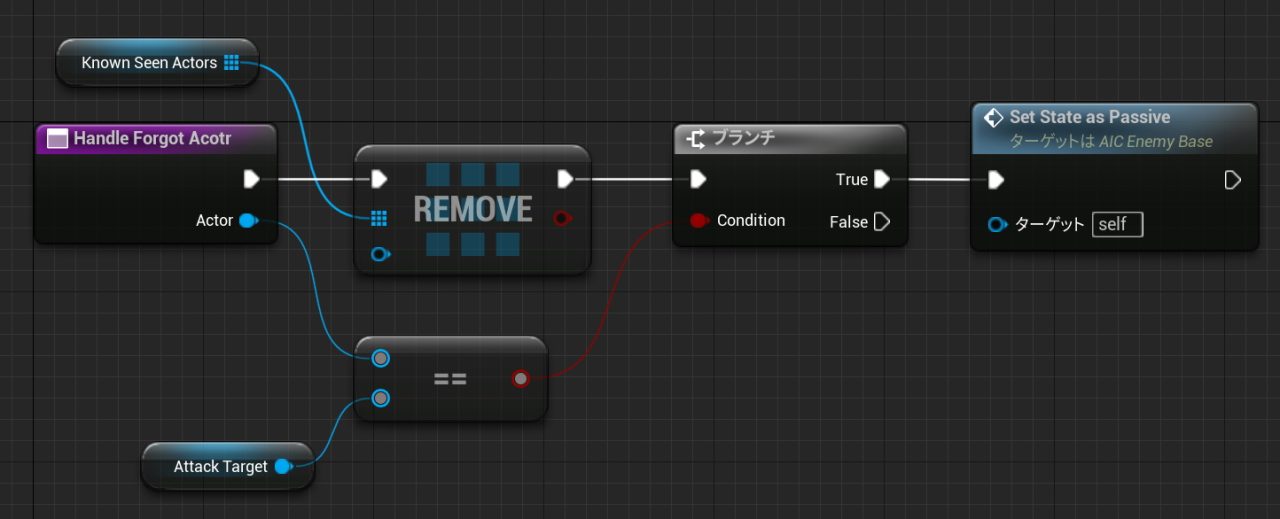
Task: Click Set State as Passive execution input pin
Action: (x=995, y=180)
